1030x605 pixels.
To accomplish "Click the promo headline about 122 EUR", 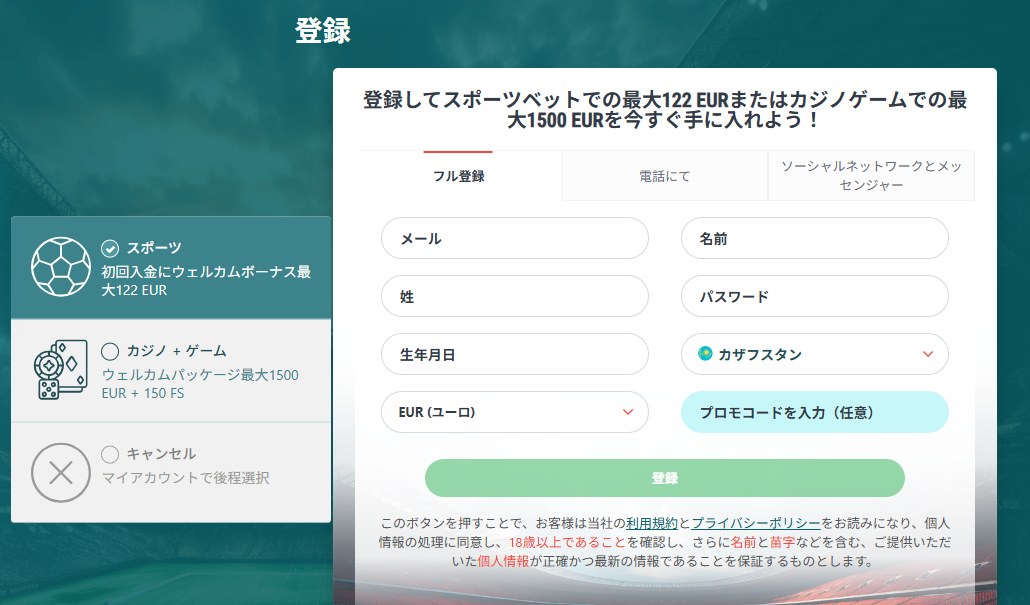I will tap(665, 110).
